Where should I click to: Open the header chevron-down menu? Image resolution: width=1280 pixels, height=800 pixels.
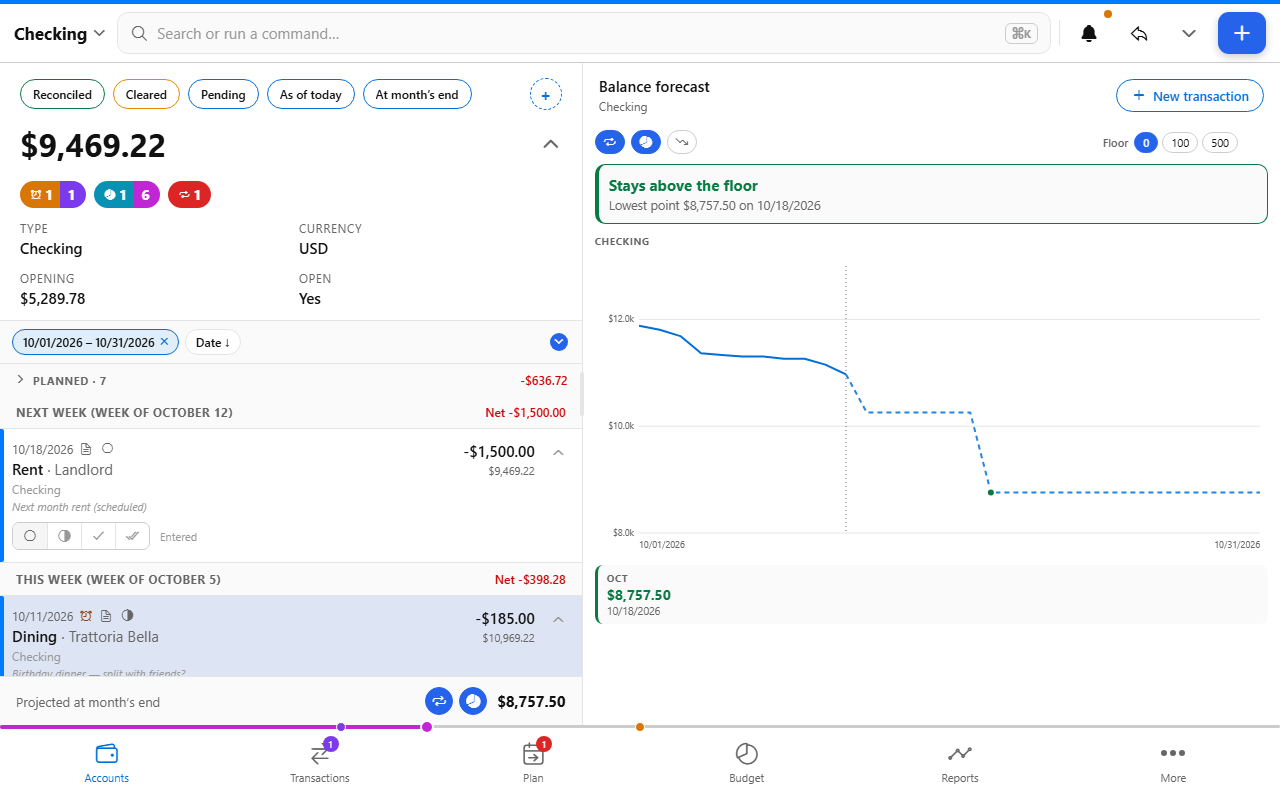(x=1189, y=33)
